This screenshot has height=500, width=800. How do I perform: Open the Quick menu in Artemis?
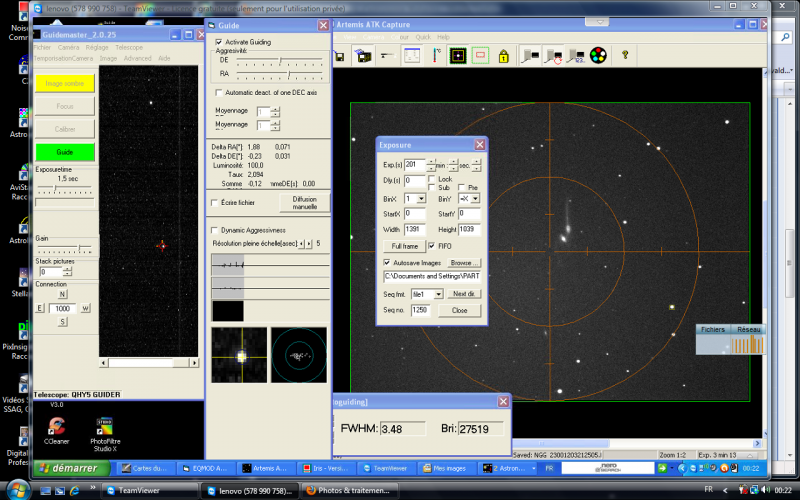coord(422,37)
